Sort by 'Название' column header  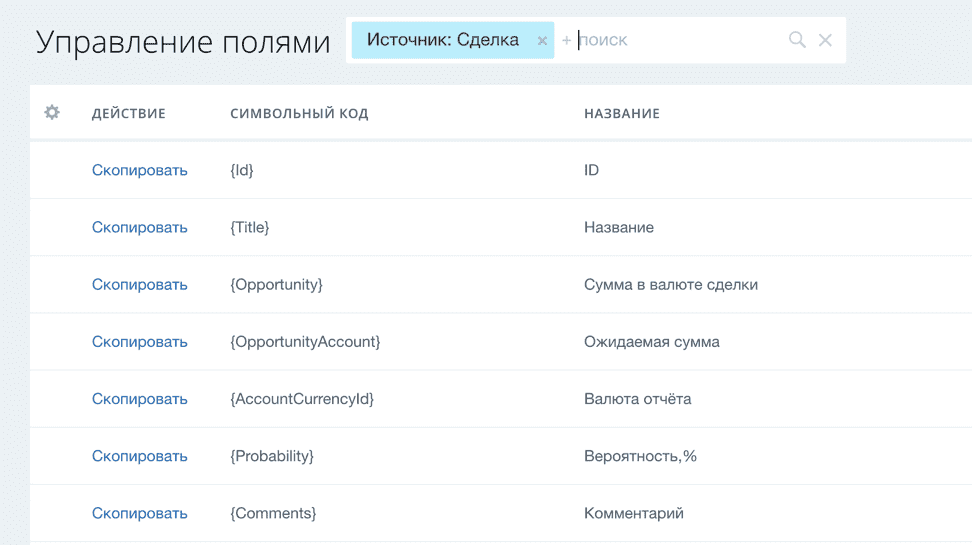point(621,114)
